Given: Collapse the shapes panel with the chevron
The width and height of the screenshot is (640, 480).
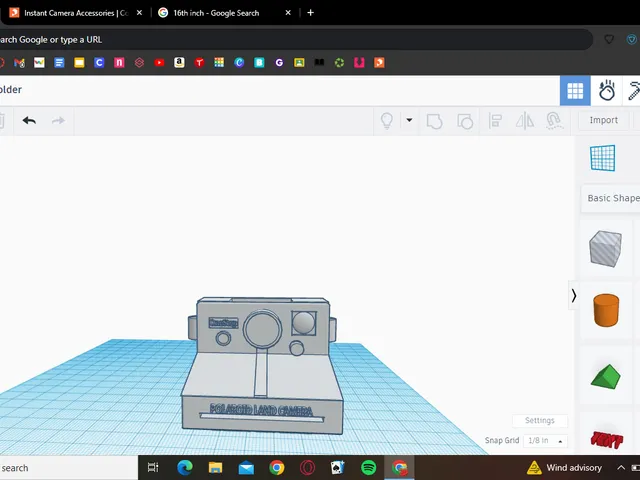Looking at the screenshot, I should (573, 296).
